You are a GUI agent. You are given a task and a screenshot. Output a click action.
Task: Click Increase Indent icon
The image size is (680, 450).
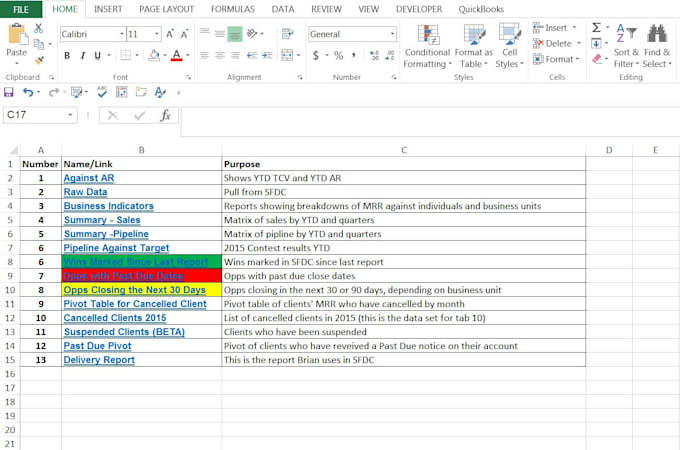tap(267, 55)
